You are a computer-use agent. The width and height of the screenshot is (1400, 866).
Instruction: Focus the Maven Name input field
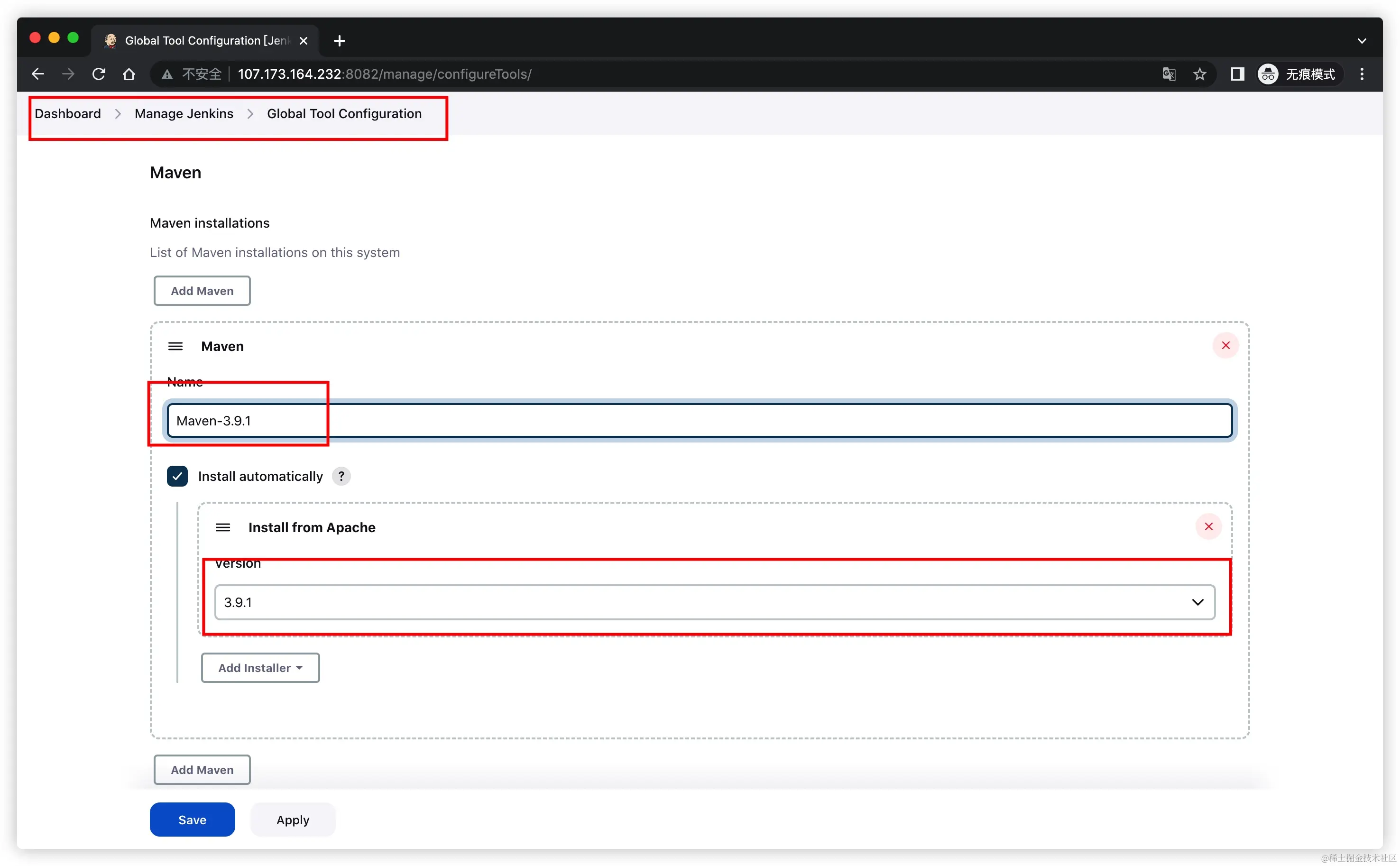pyautogui.click(x=699, y=420)
